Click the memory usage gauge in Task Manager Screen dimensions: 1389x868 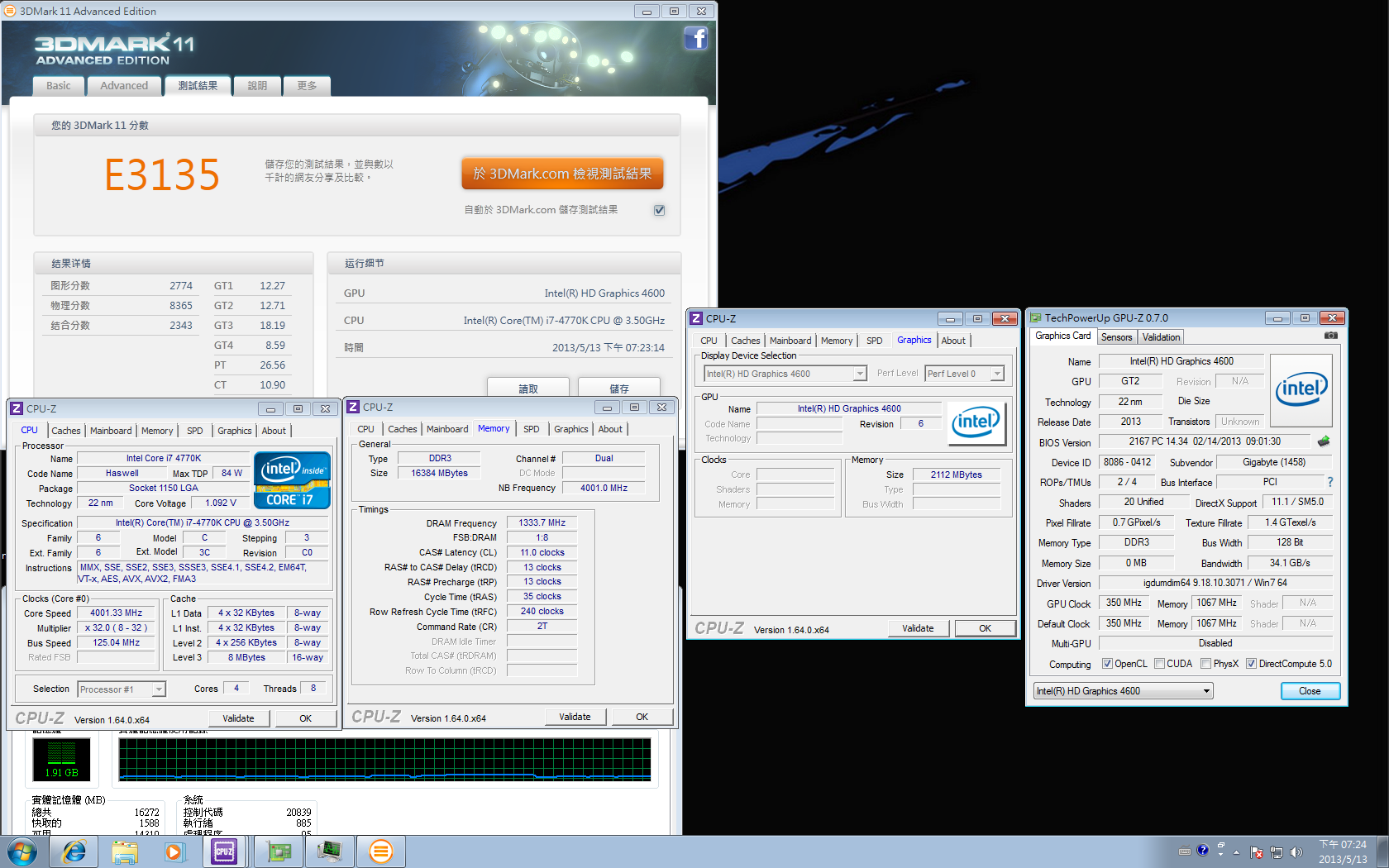pyautogui.click(x=61, y=759)
